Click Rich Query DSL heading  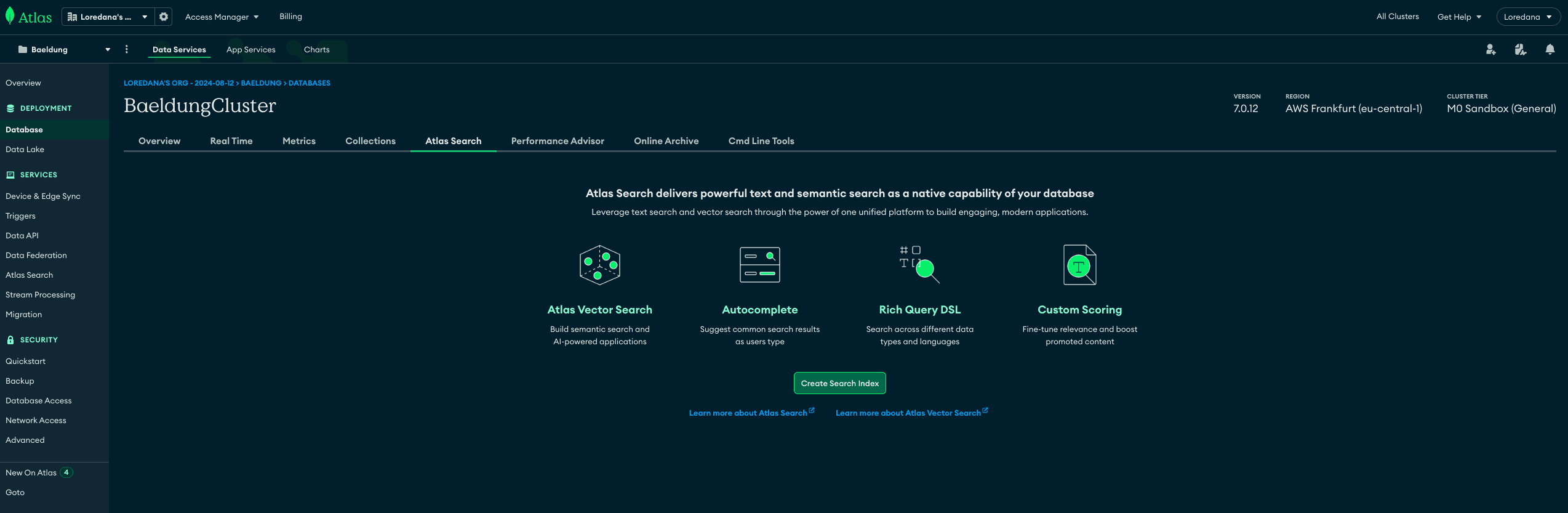[x=920, y=310]
